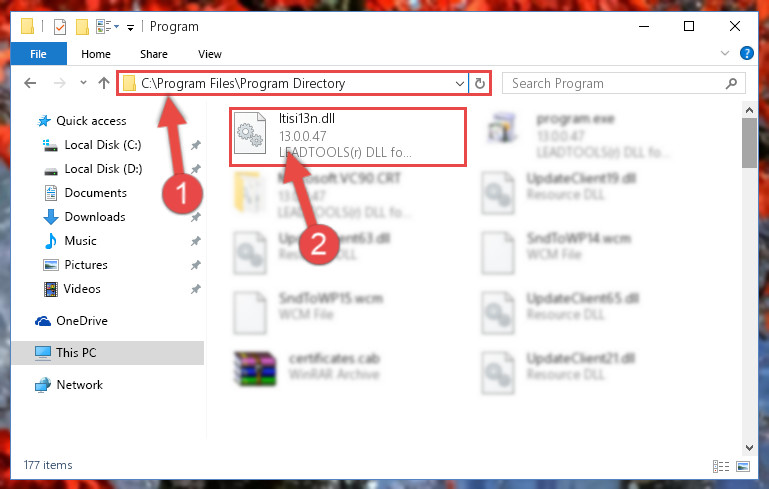Viewport: 769px width, 489px height.
Task: Switch to details view icon
Action: [720, 466]
